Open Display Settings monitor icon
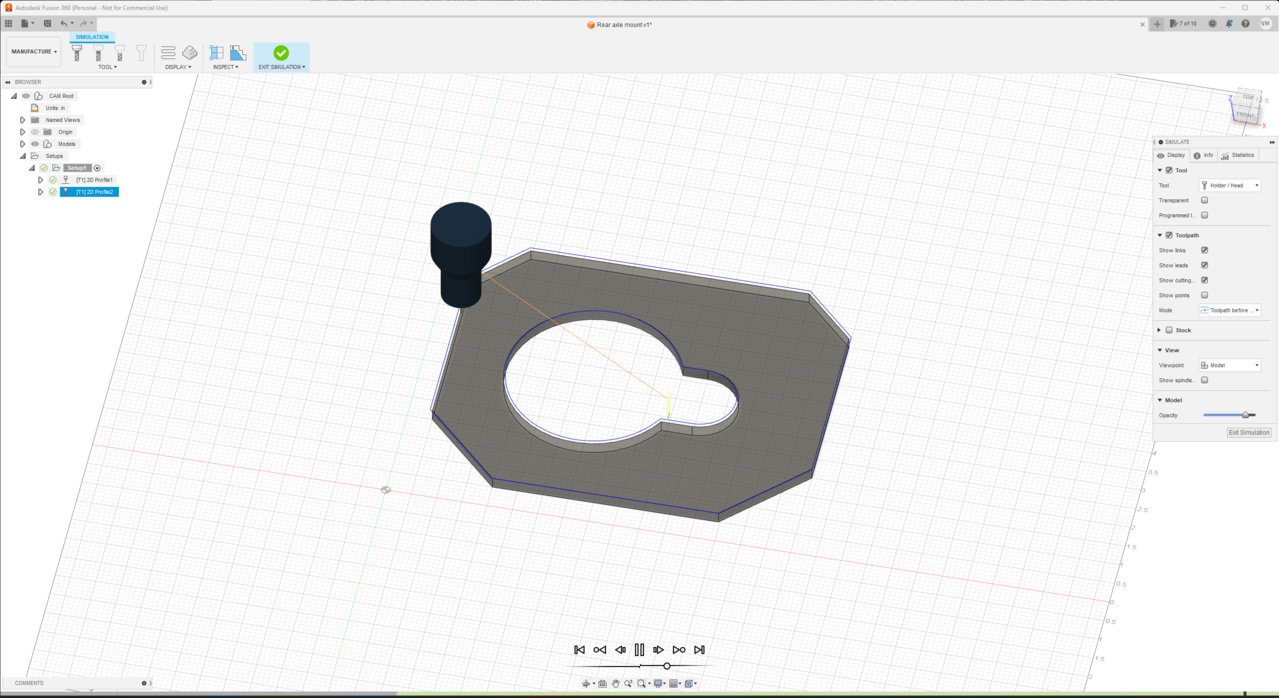 pyautogui.click(x=659, y=684)
